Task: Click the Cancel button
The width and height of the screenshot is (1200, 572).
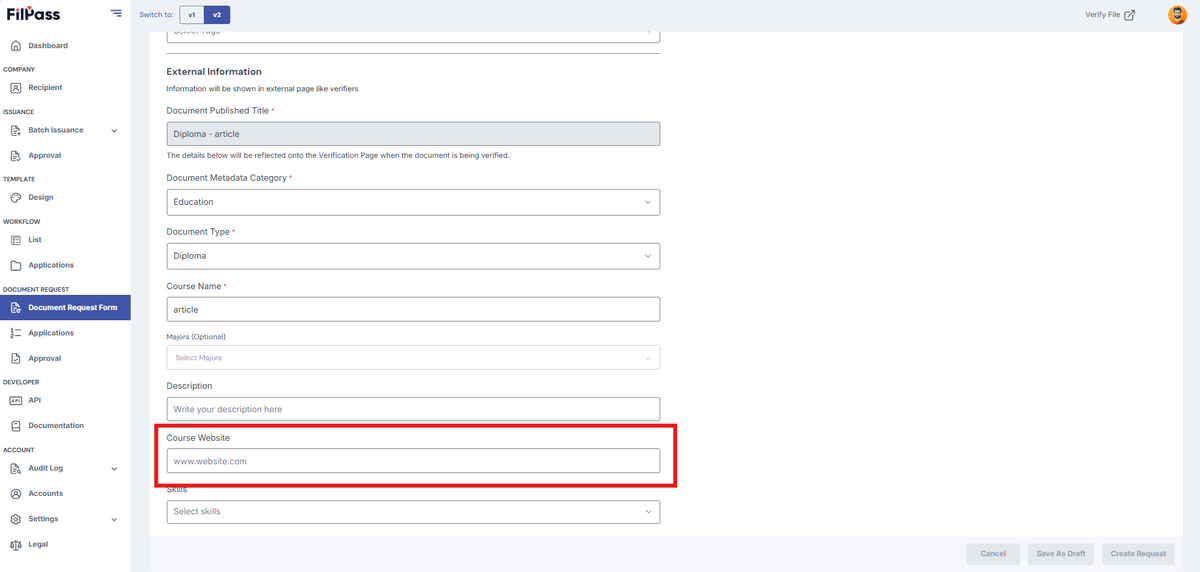Action: coord(993,554)
